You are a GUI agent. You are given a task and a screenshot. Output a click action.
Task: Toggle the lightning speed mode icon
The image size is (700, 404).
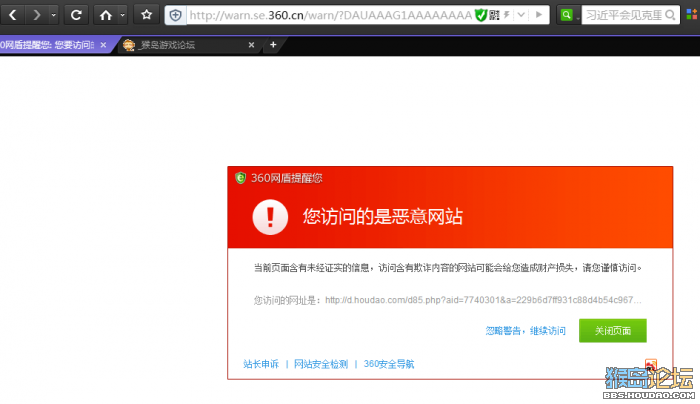click(507, 15)
